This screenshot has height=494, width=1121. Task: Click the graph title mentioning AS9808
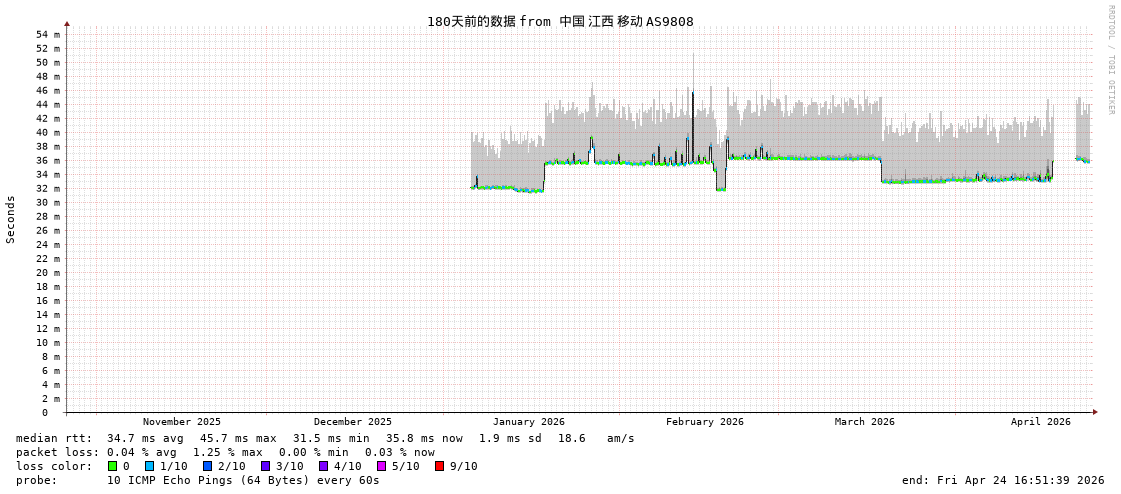(x=560, y=22)
